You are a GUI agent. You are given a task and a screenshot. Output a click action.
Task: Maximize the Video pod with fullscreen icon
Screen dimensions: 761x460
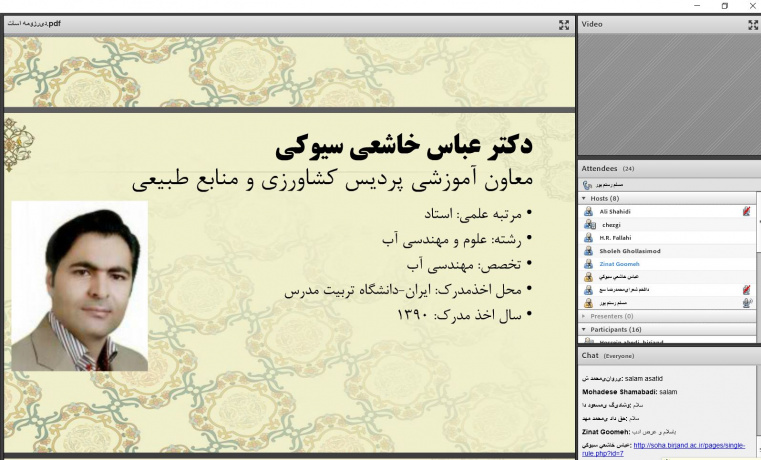point(753,25)
